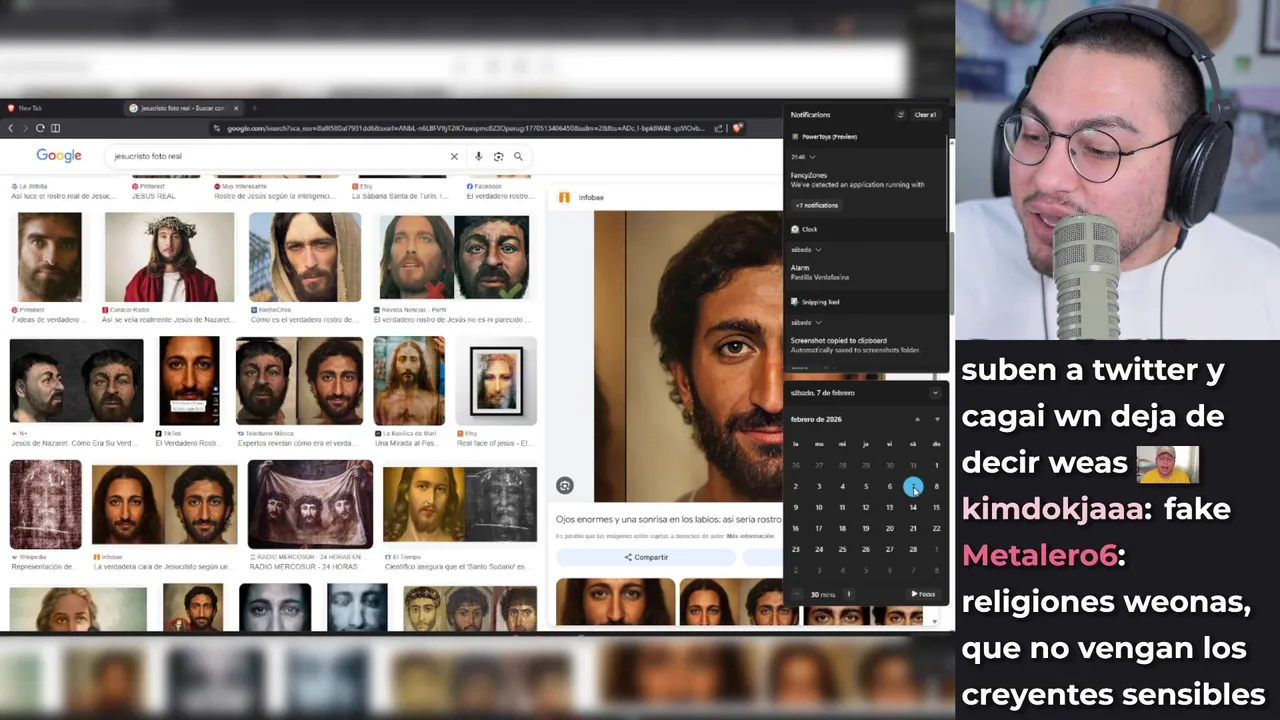The image size is (1280, 720).
Task: Click 'Compartir' share button under preview
Action: [646, 557]
